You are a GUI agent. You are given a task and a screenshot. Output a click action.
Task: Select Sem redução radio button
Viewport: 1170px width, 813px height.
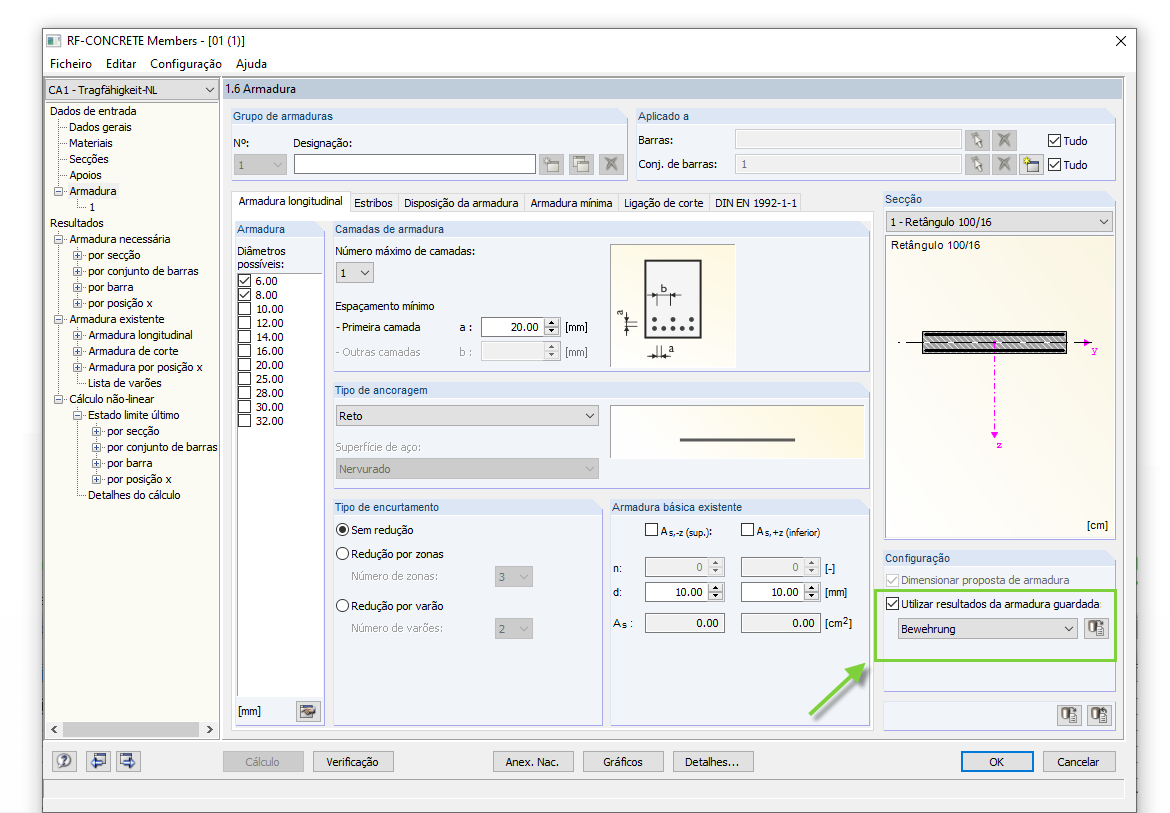tap(342, 530)
